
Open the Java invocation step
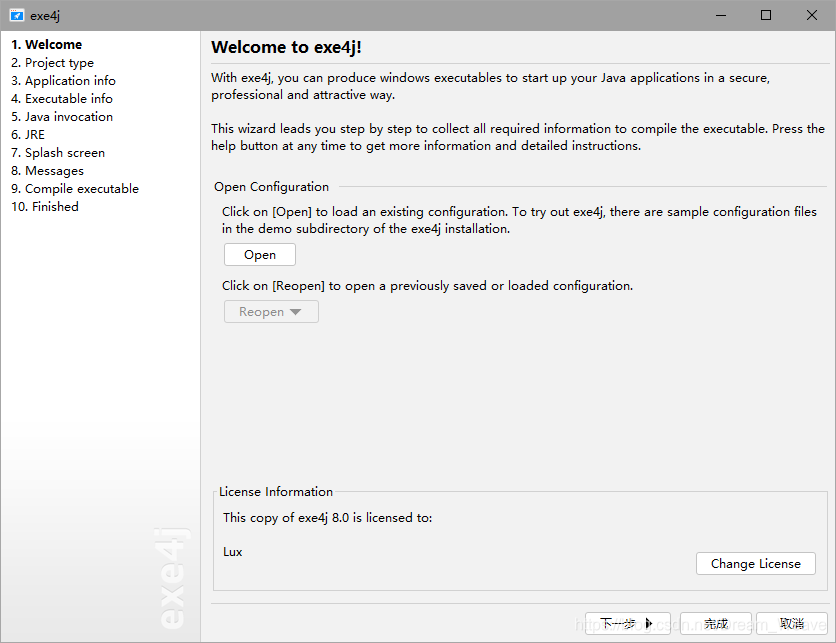[62, 117]
